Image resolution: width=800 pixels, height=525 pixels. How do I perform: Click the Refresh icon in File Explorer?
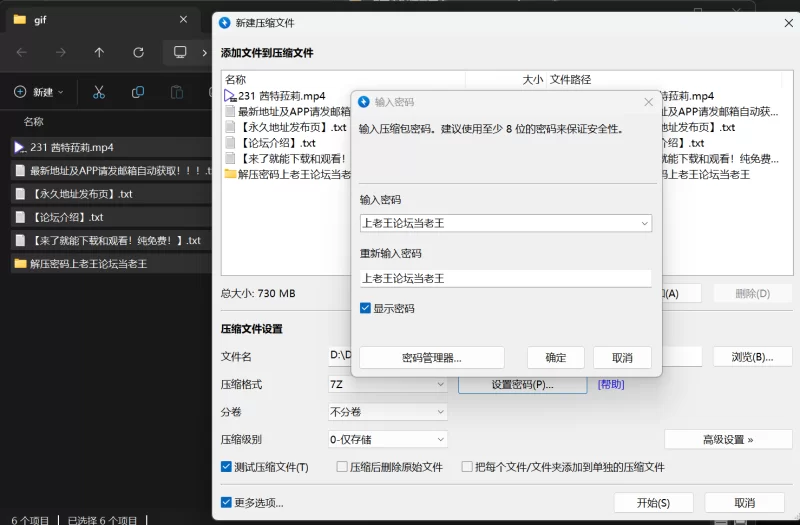pyautogui.click(x=138, y=52)
